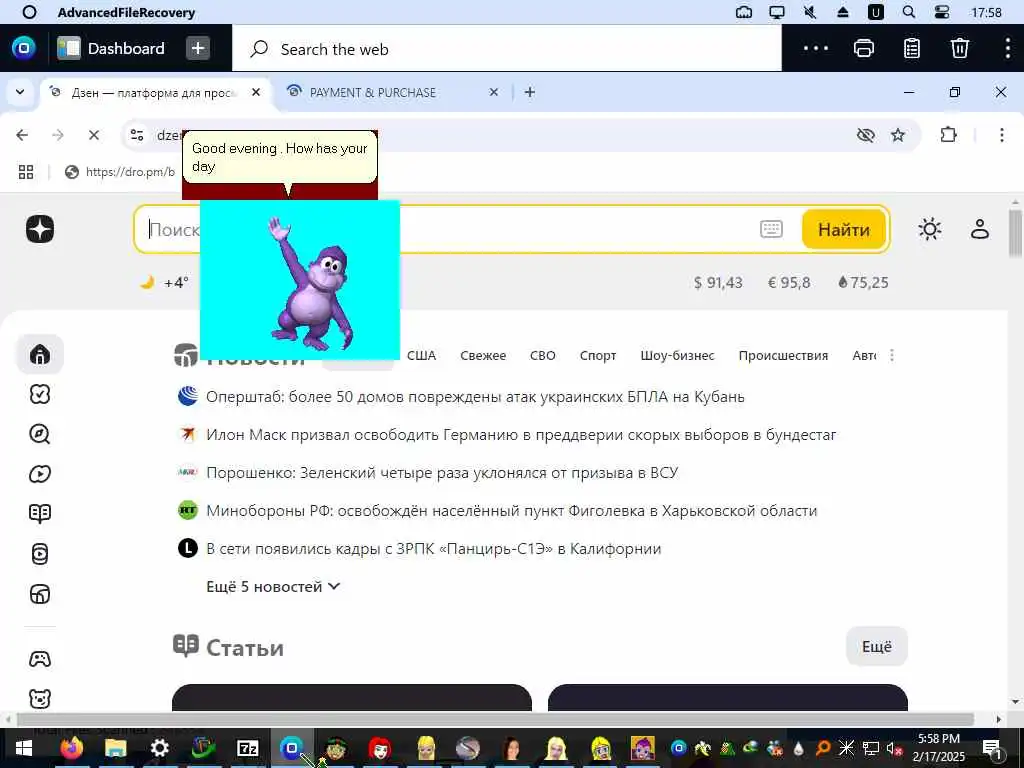Open the three-dot horizontal menu in the top toolbar
The height and width of the screenshot is (768, 1024).
point(816,48)
